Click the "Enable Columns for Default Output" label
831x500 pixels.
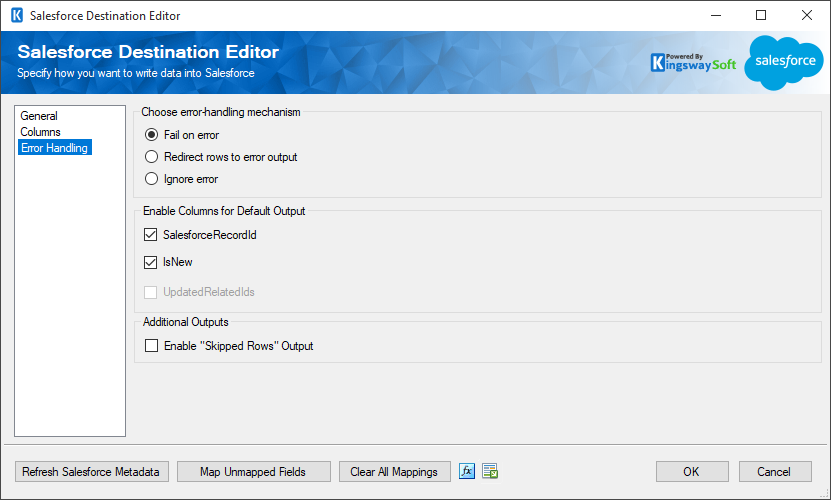point(224,211)
